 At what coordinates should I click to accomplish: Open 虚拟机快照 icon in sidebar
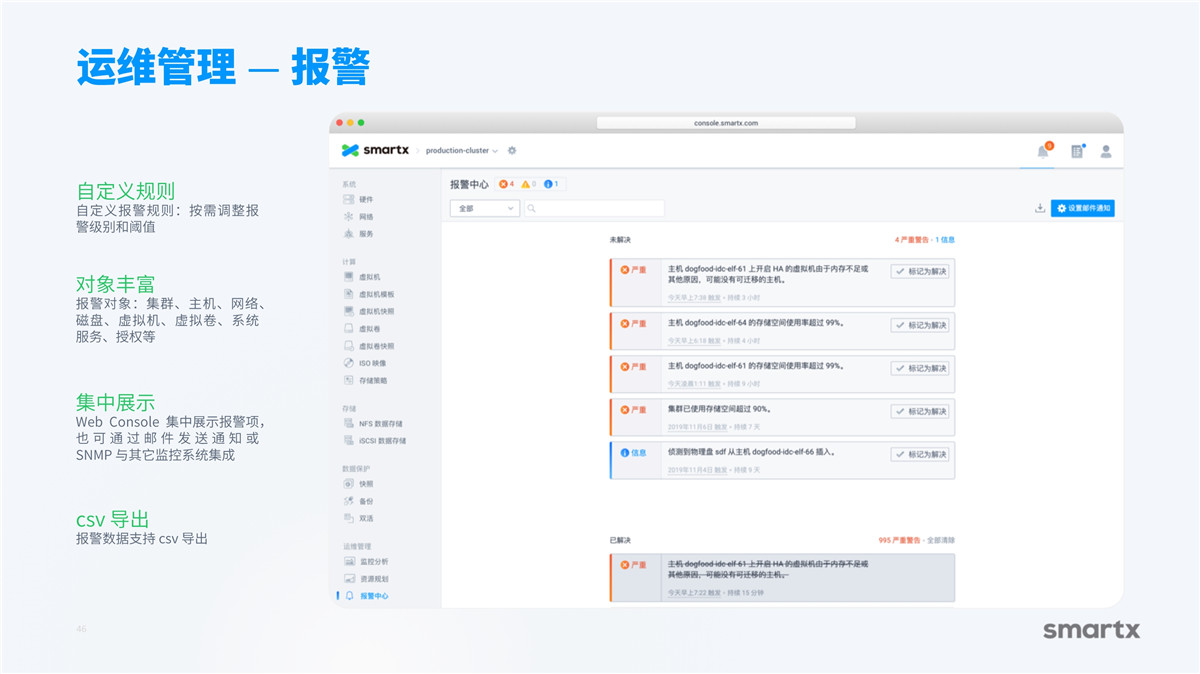tap(349, 311)
